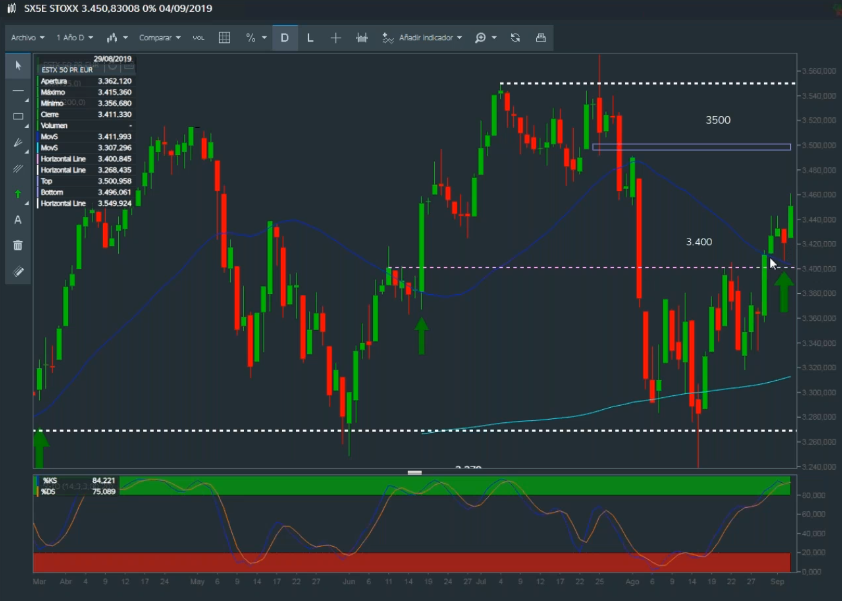Click the print chart icon

click(541, 38)
